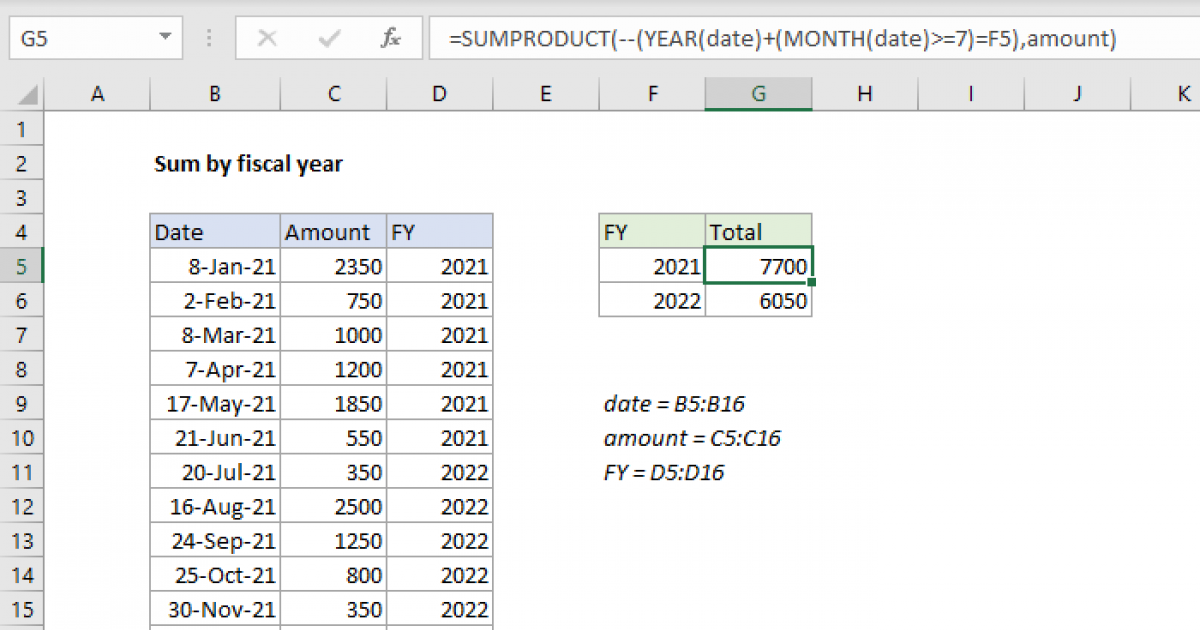Click the Insert Function (fx) icon
The width and height of the screenshot is (1200, 630).
point(390,38)
